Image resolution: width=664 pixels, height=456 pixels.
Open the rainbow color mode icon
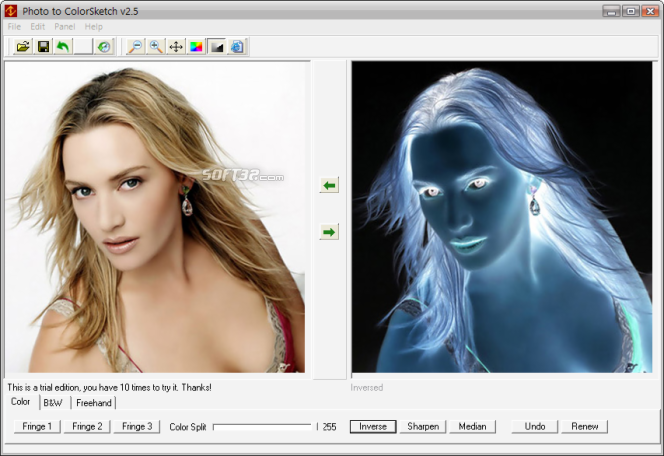pos(196,46)
